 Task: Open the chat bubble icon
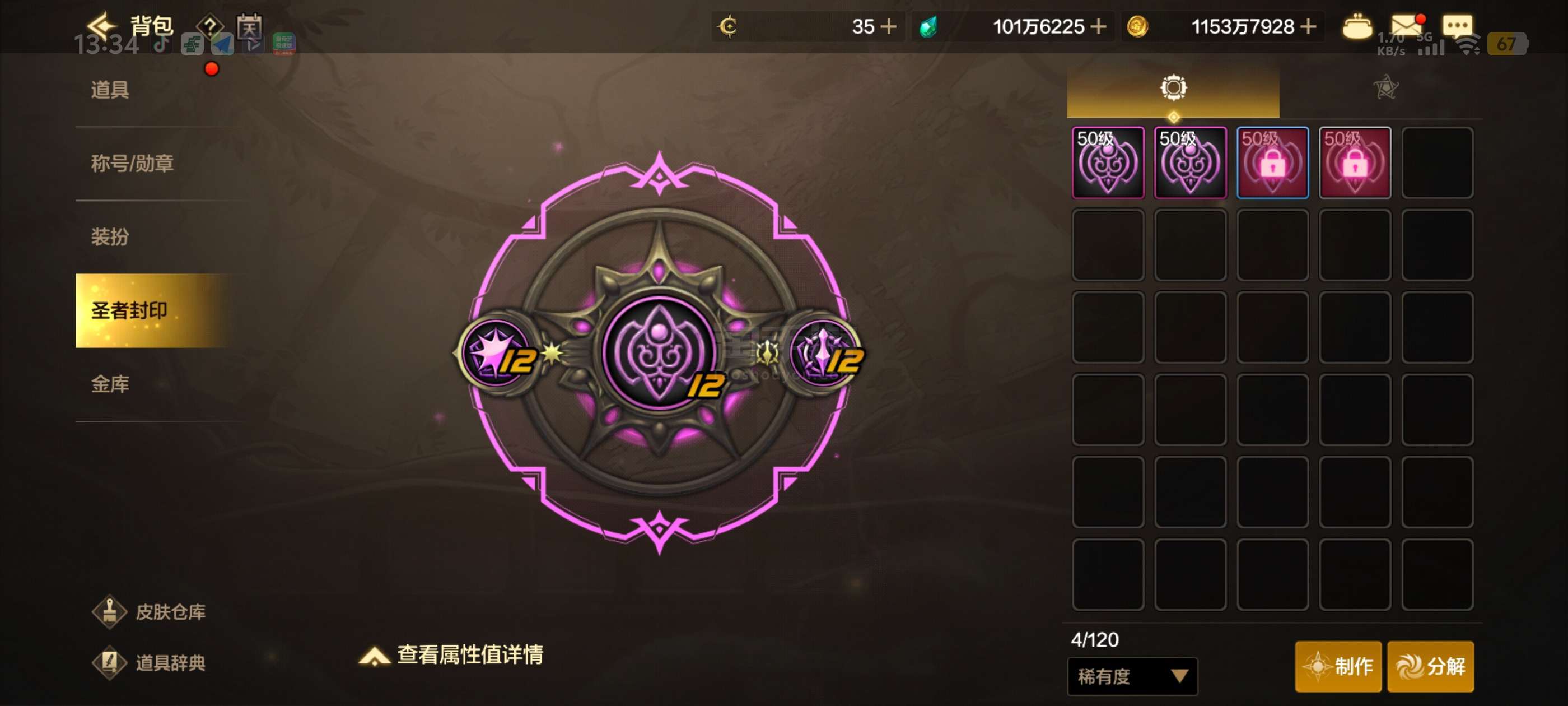(x=1457, y=26)
